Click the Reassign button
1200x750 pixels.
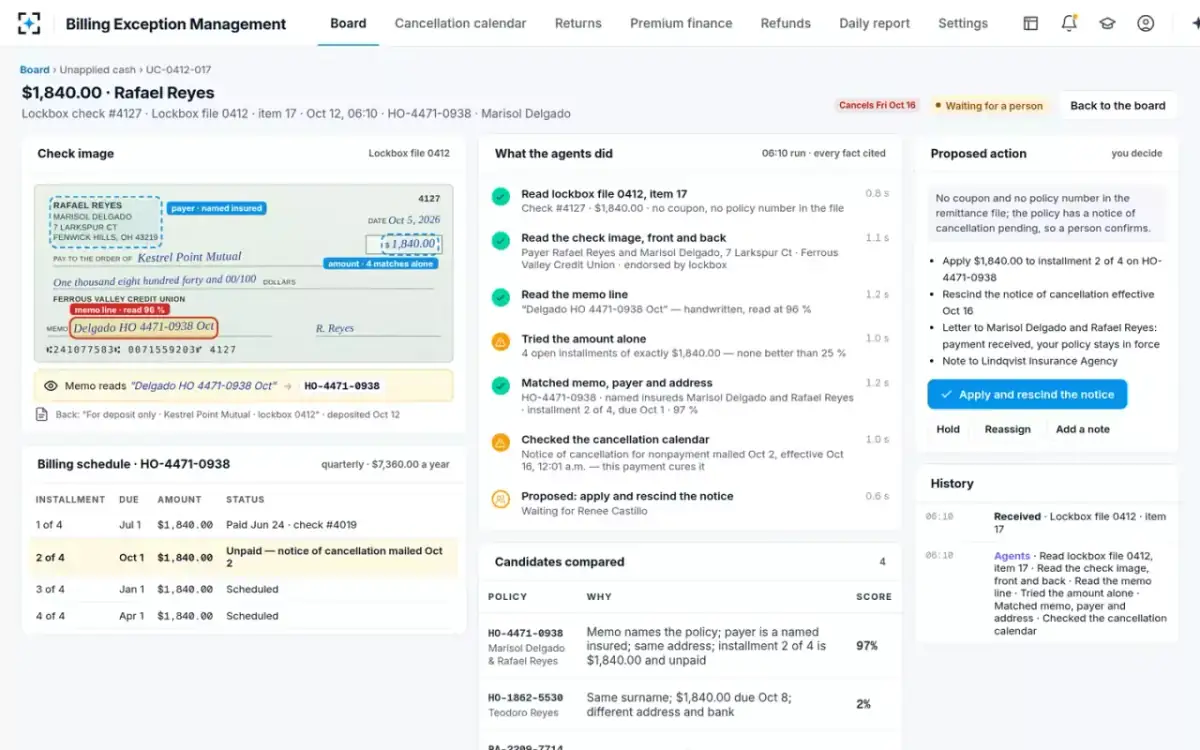tap(1007, 429)
